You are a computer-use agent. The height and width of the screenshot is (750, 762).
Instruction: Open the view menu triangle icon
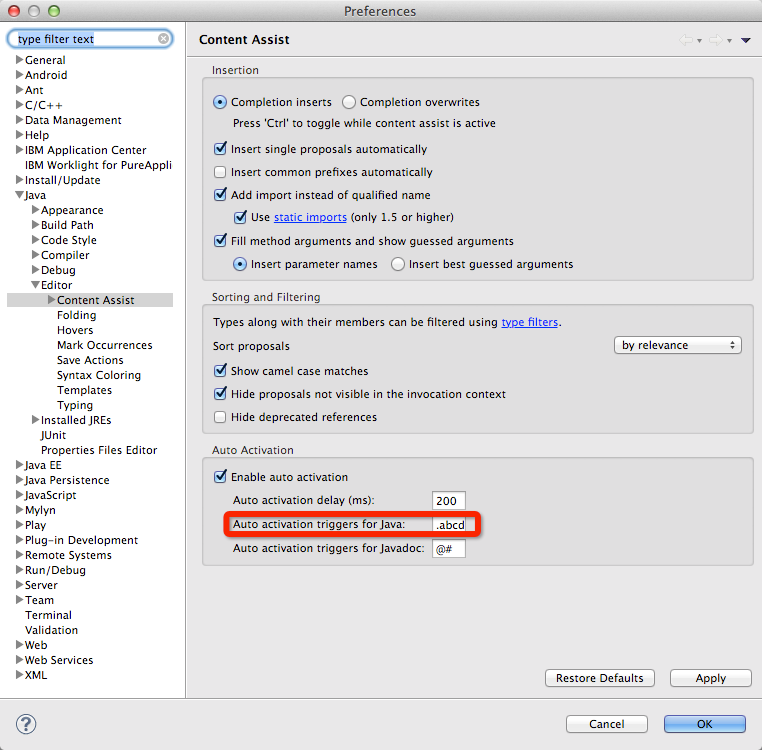[745, 40]
